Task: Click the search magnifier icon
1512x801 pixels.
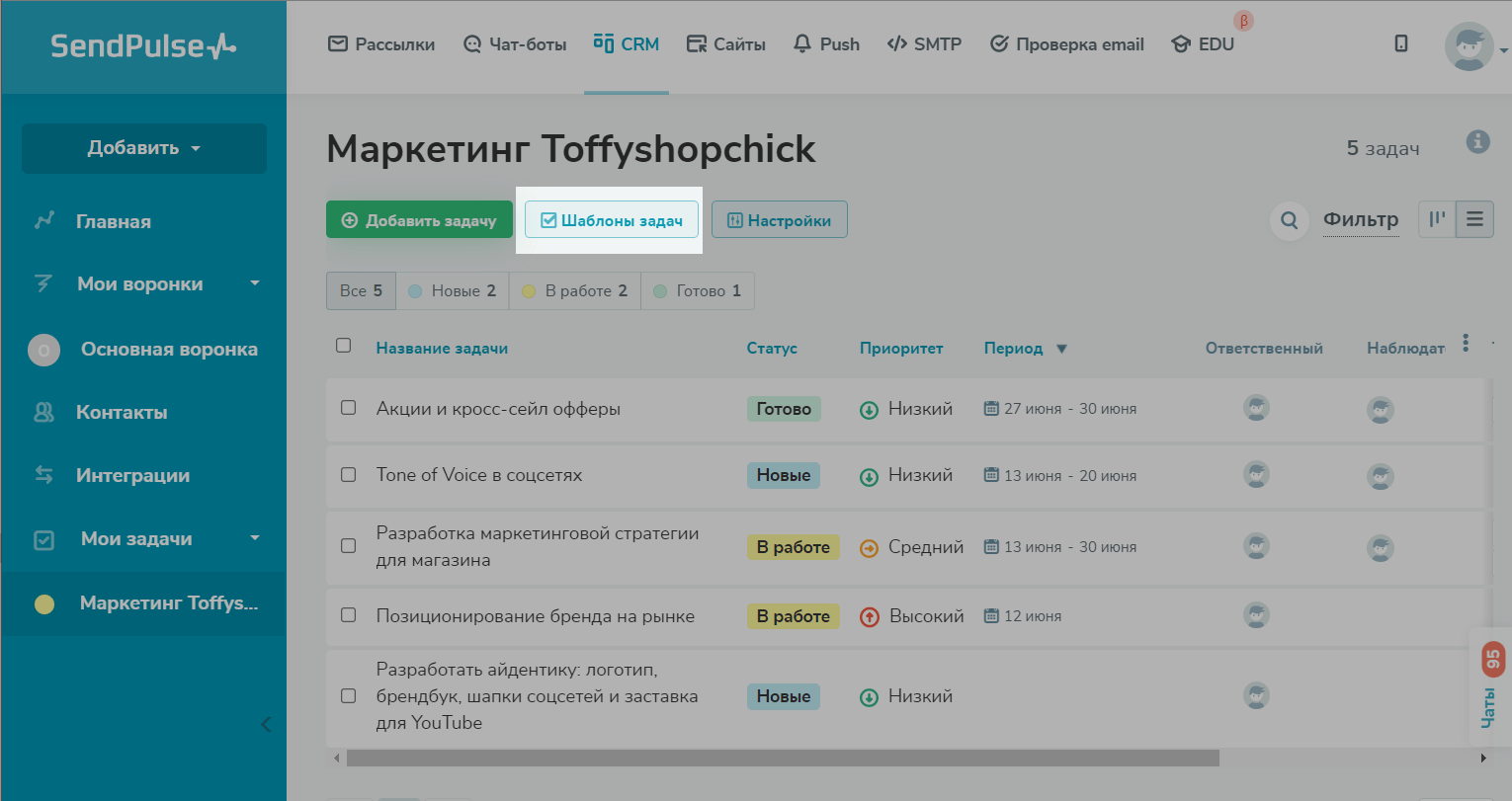Action: click(x=1289, y=220)
